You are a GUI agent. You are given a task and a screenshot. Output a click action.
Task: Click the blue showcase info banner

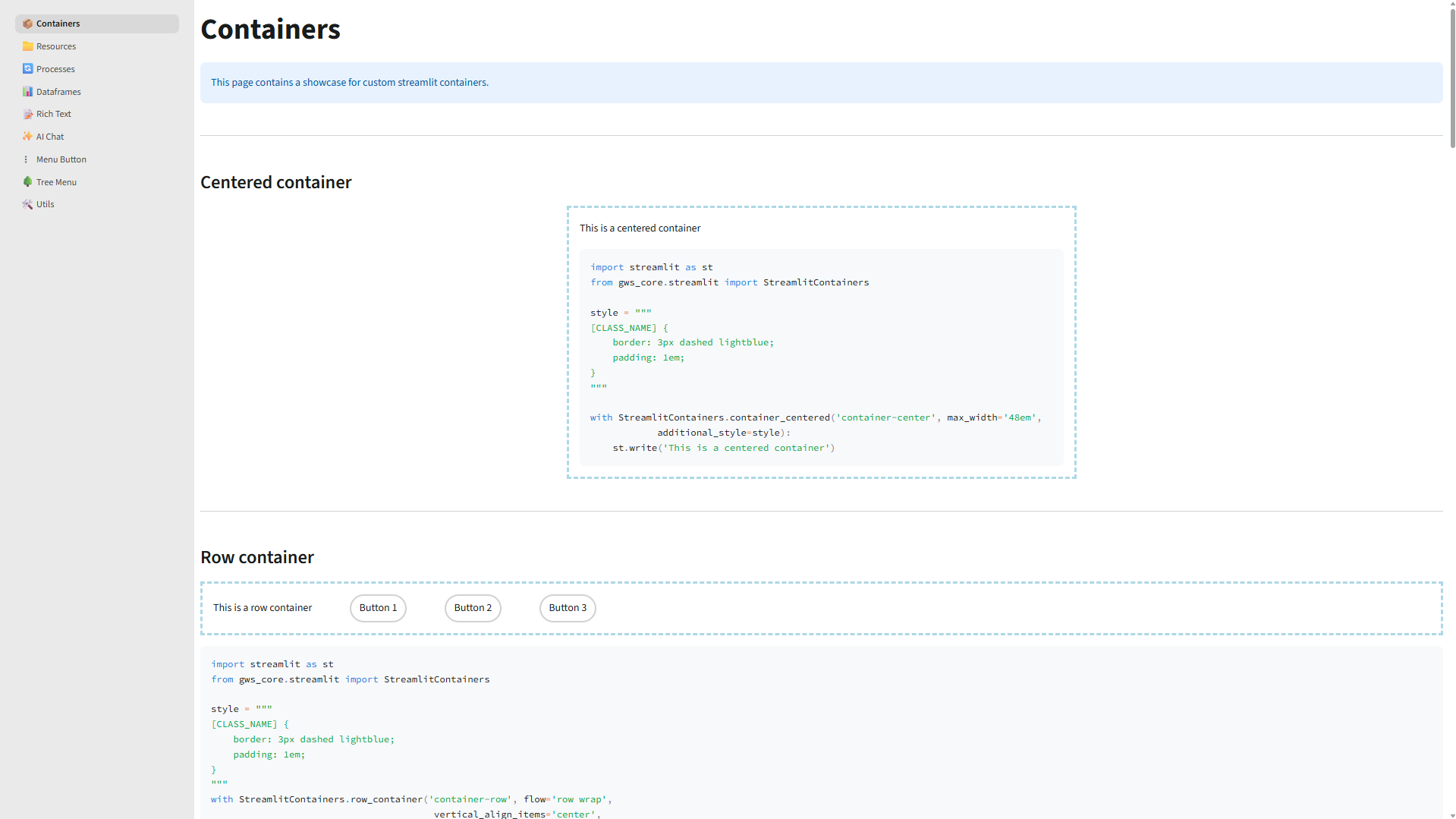(821, 83)
